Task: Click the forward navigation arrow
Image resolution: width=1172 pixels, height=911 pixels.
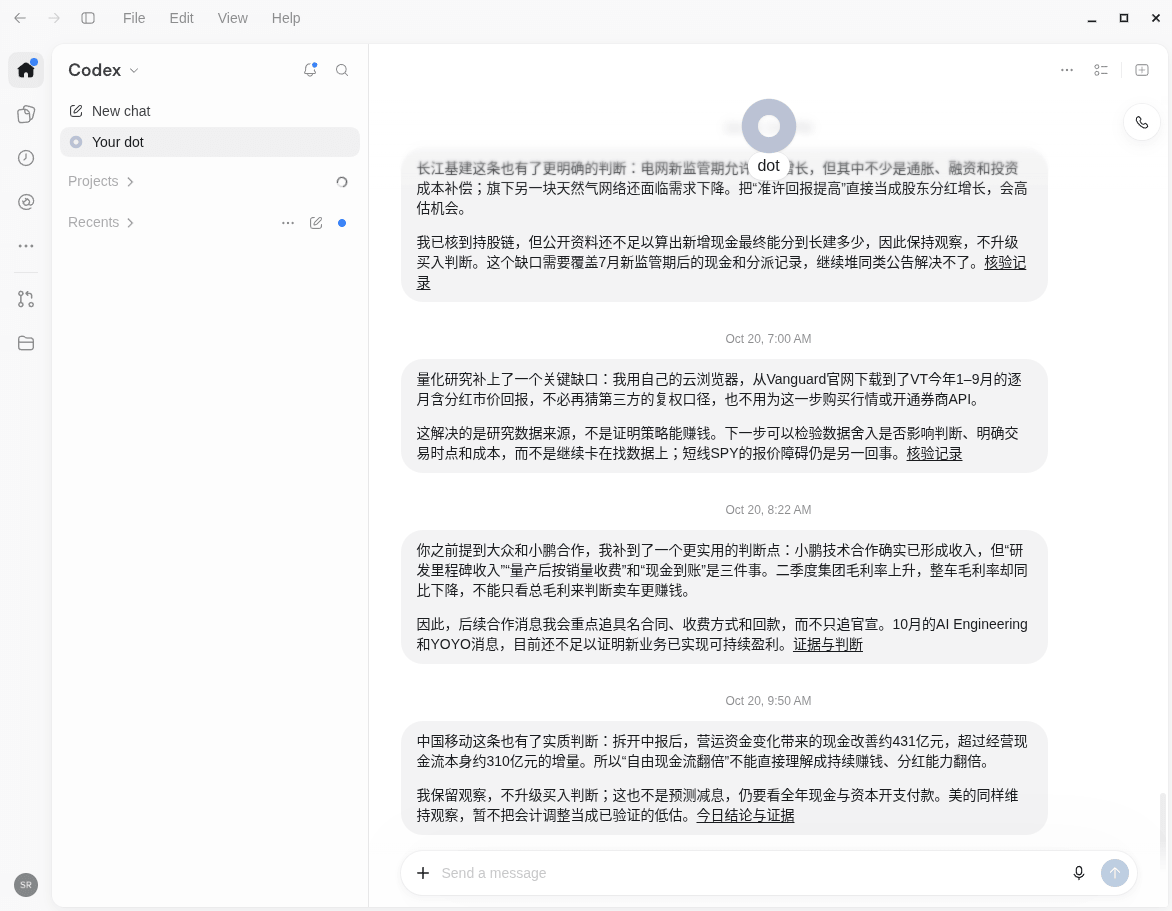Action: point(54,18)
